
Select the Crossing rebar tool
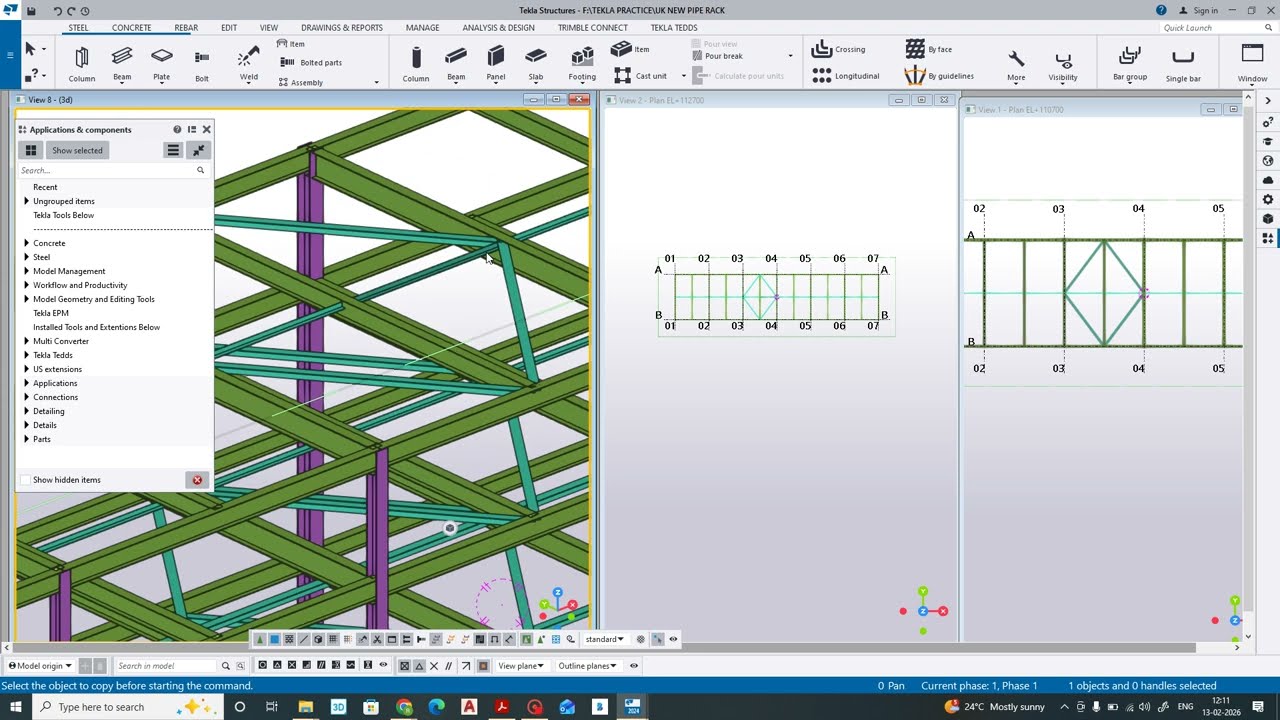tap(838, 49)
